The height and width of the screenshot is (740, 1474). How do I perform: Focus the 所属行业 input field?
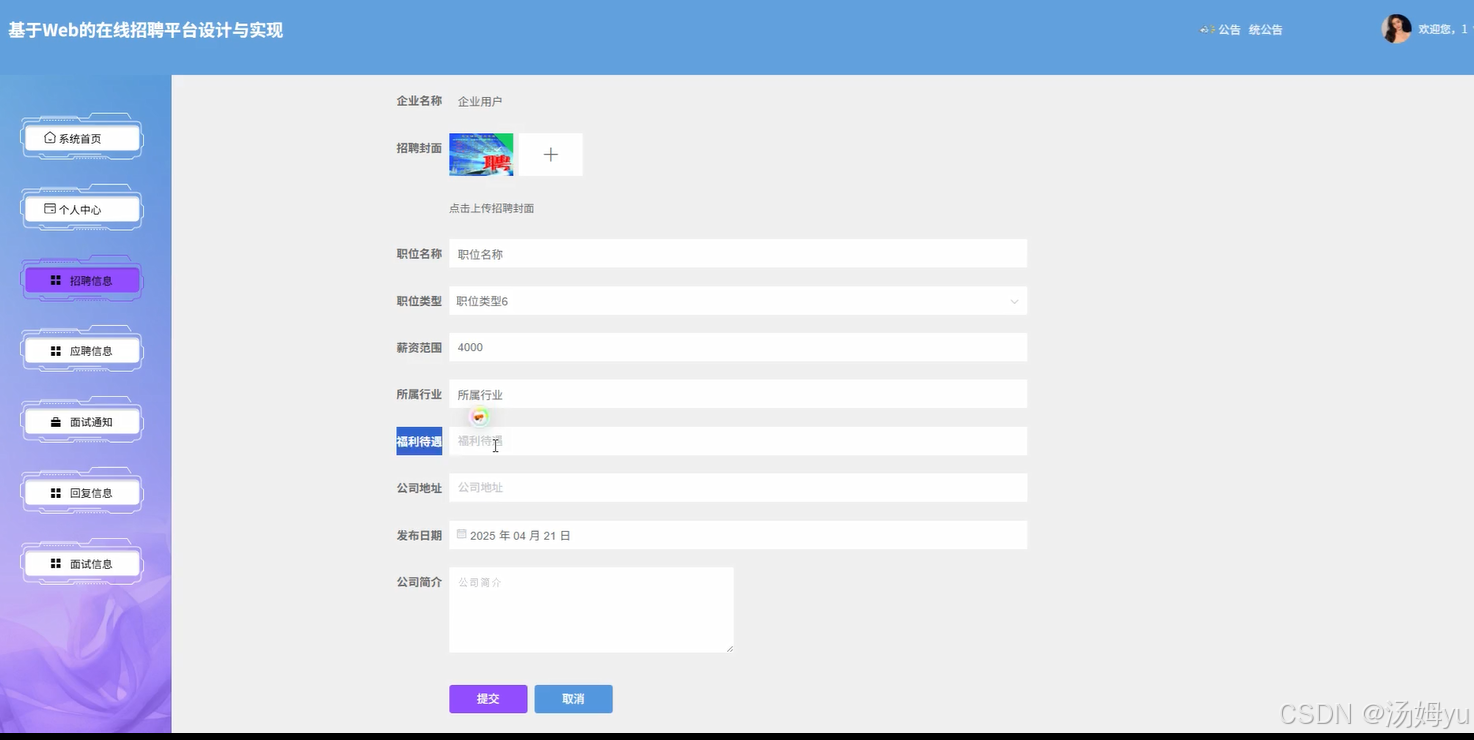(x=738, y=394)
